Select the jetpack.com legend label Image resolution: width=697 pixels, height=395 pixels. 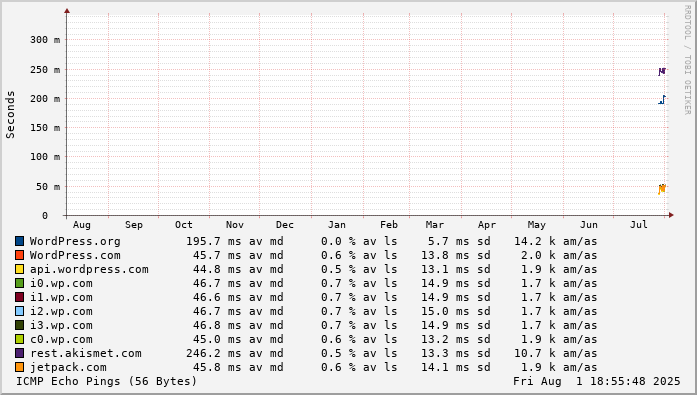click(x=68, y=367)
